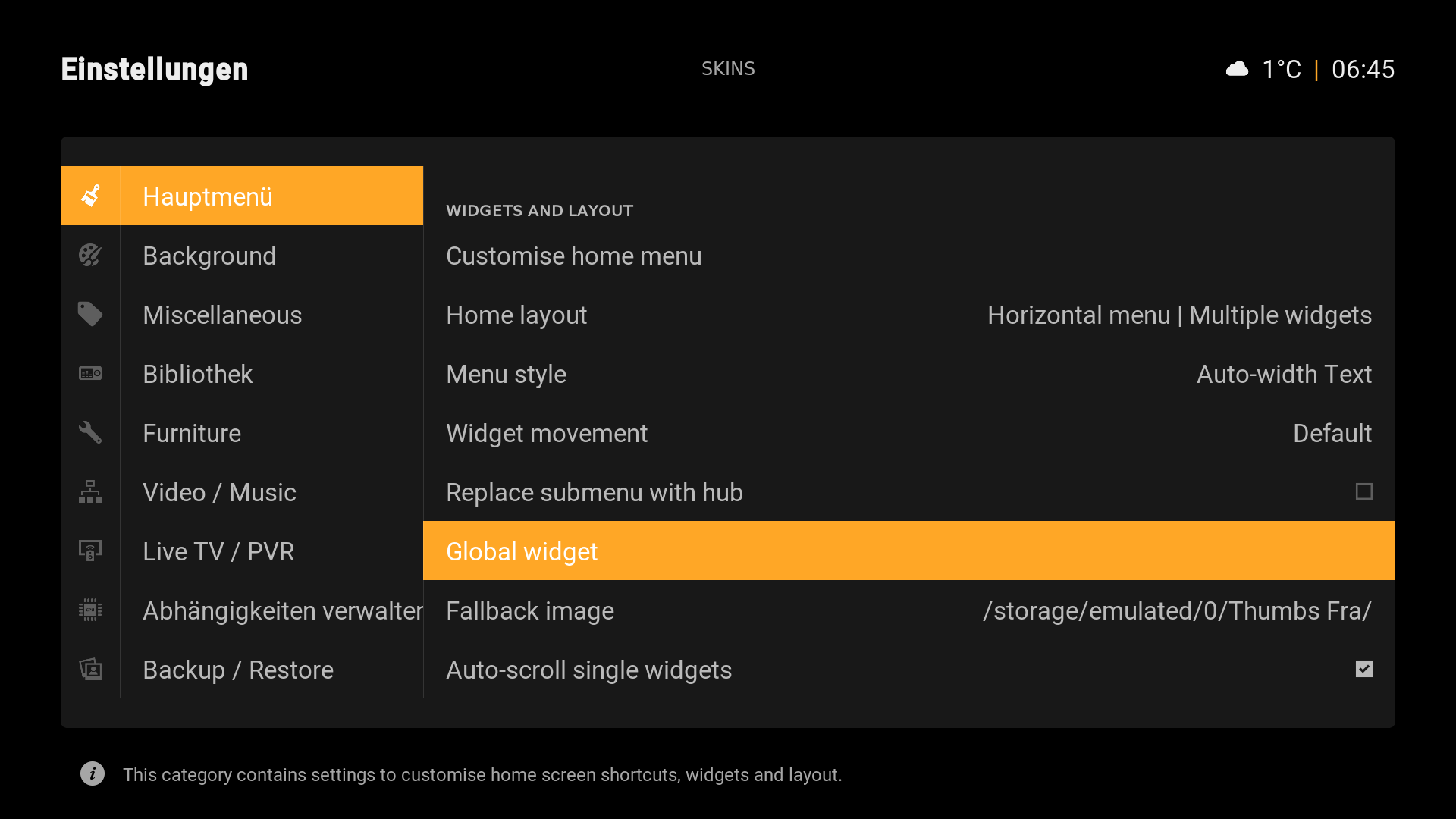Select the Global widget option
The width and height of the screenshot is (1456, 819).
pos(909,551)
